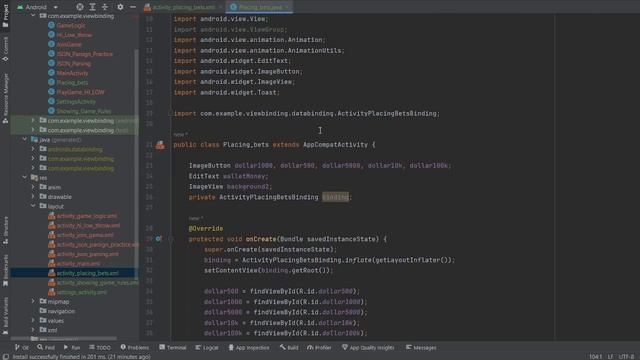Expand com.example.viewbinding (androidTest) package
The image size is (640, 360).
coord(33,120)
